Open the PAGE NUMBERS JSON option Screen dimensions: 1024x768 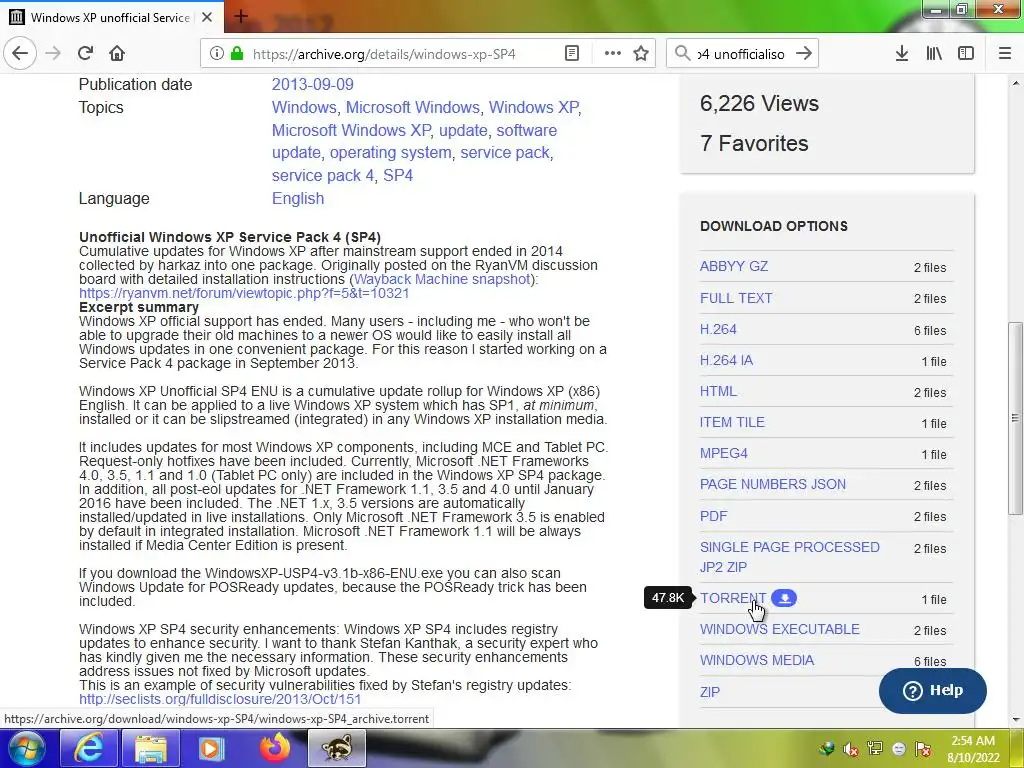point(773,484)
